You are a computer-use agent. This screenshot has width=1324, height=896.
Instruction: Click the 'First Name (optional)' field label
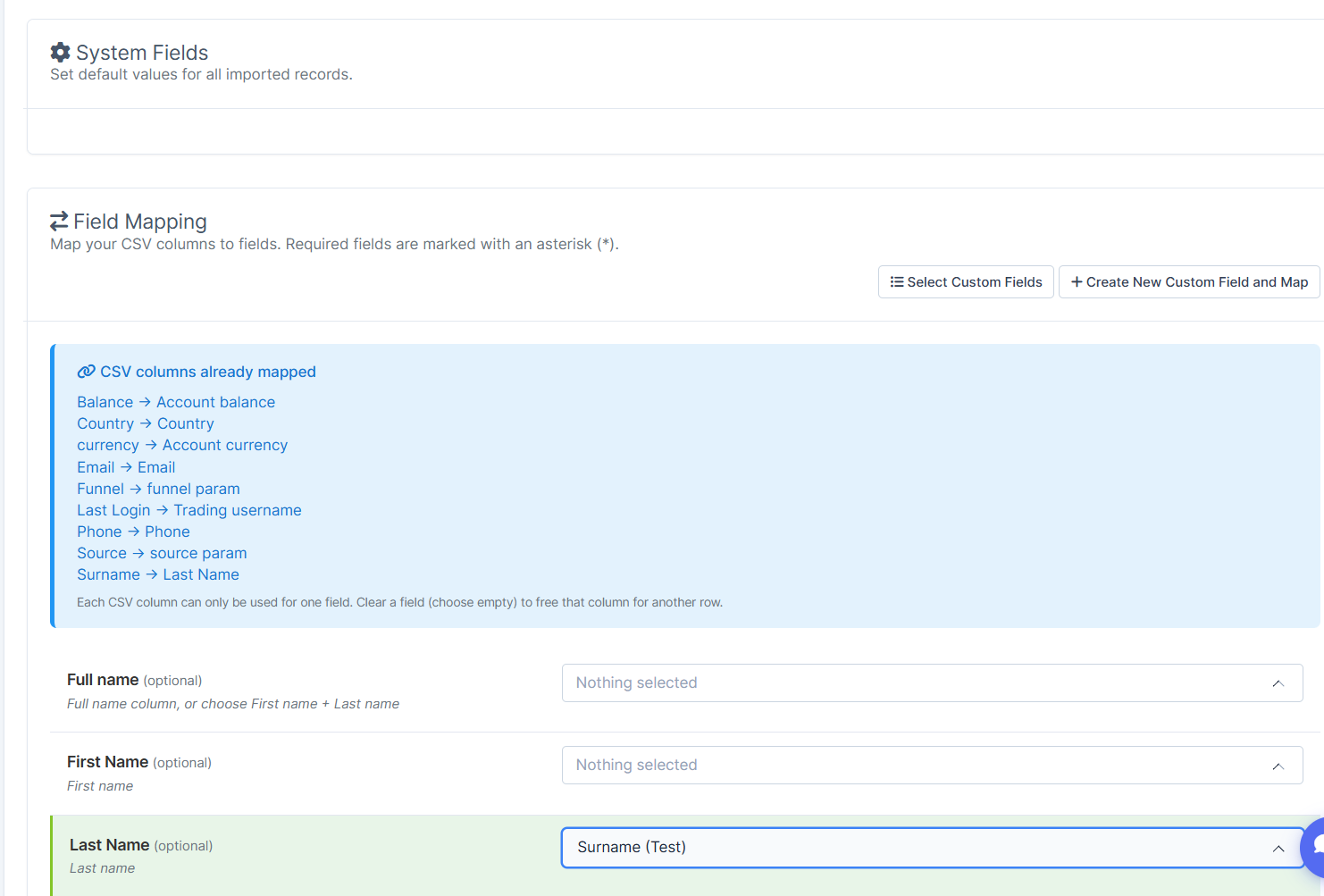coord(139,762)
